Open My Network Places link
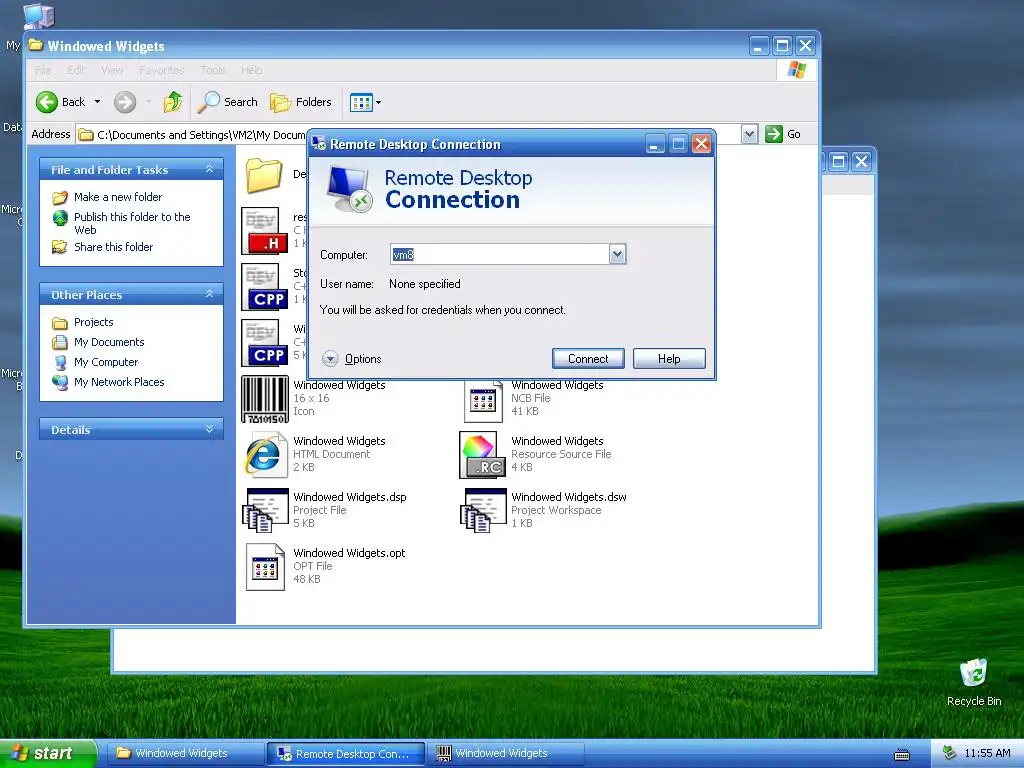Image resolution: width=1024 pixels, height=768 pixels. pyautogui.click(x=119, y=382)
